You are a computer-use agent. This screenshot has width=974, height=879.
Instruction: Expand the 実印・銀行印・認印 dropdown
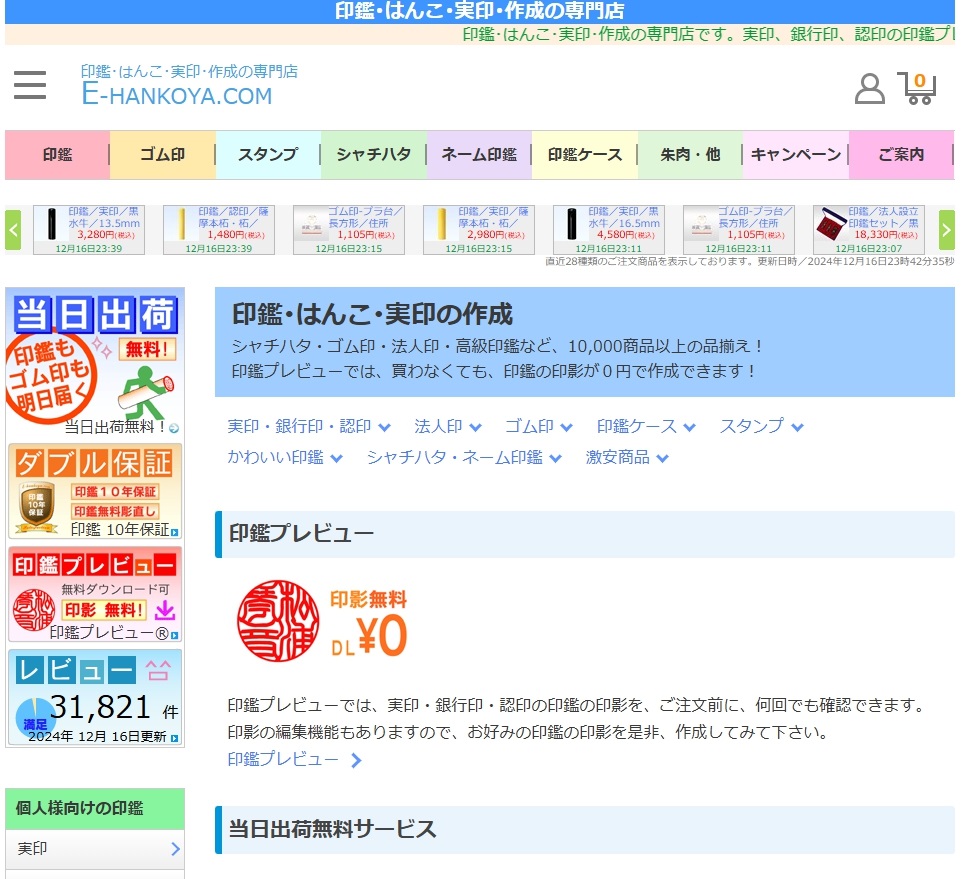tap(309, 427)
